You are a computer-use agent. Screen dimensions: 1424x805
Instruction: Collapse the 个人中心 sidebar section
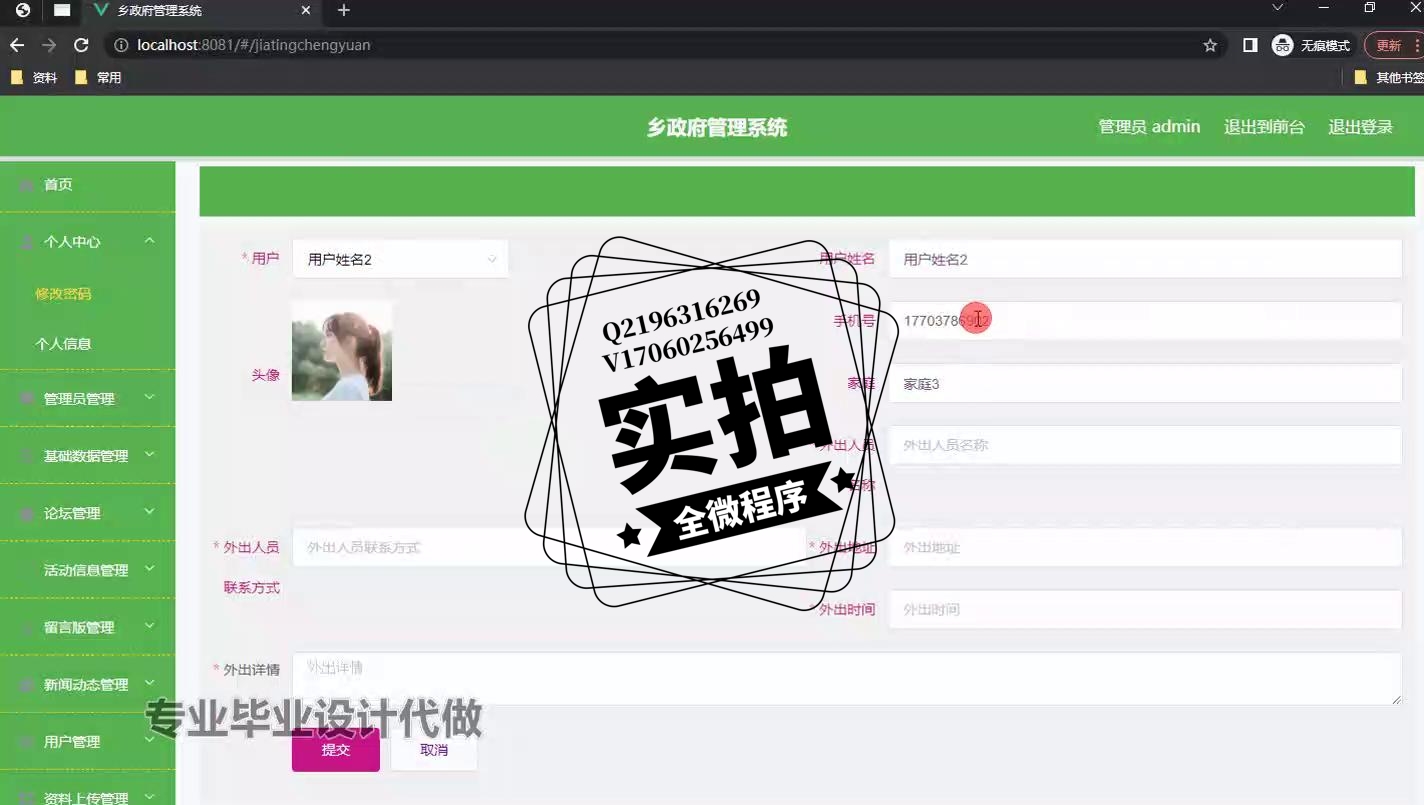pos(87,242)
